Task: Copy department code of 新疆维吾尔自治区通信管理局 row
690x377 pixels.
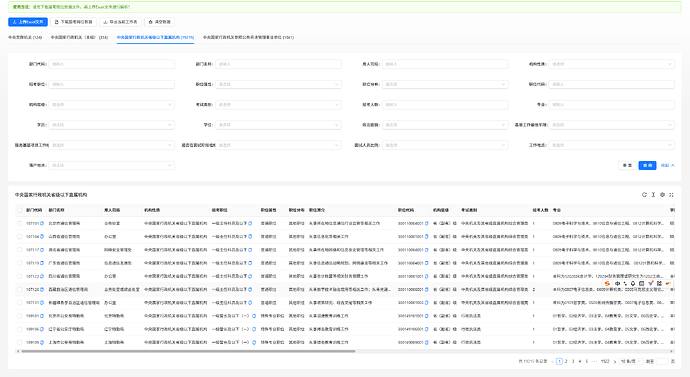Action: pos(42,303)
